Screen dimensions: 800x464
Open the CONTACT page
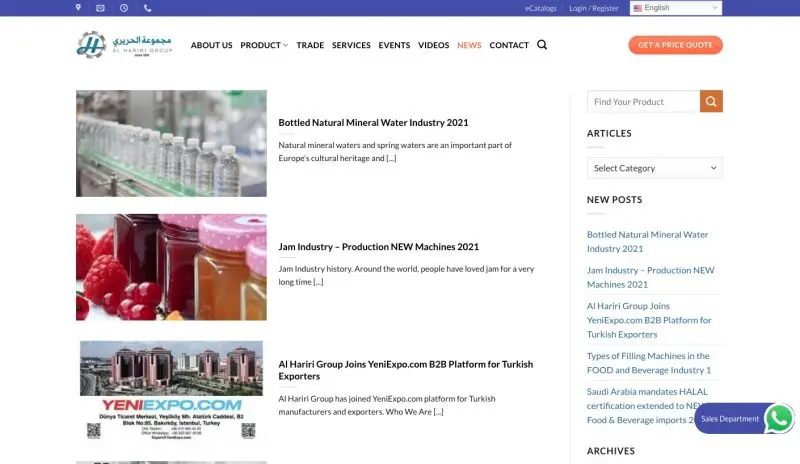tap(509, 45)
